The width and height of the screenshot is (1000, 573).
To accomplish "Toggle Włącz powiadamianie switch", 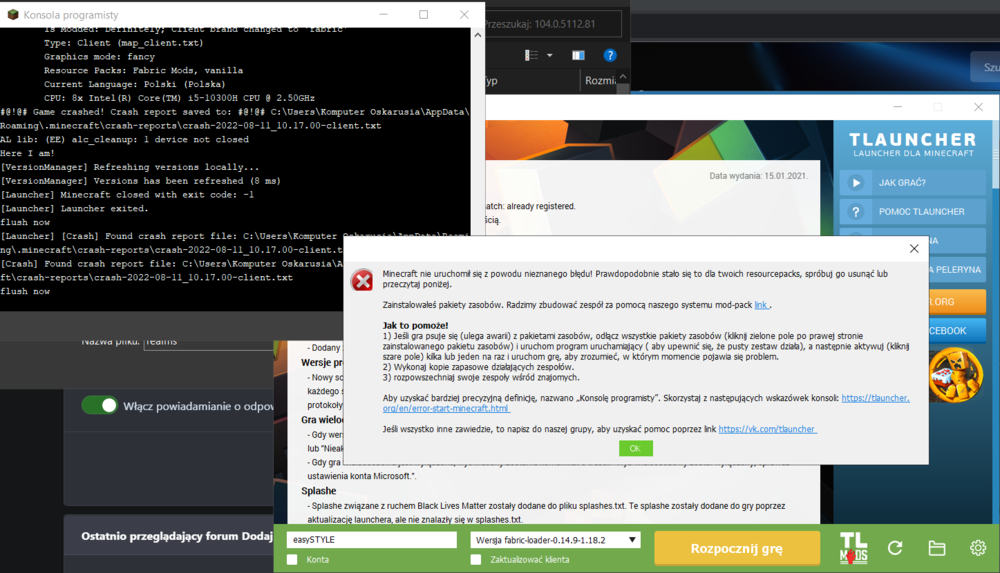I will click(99, 406).
